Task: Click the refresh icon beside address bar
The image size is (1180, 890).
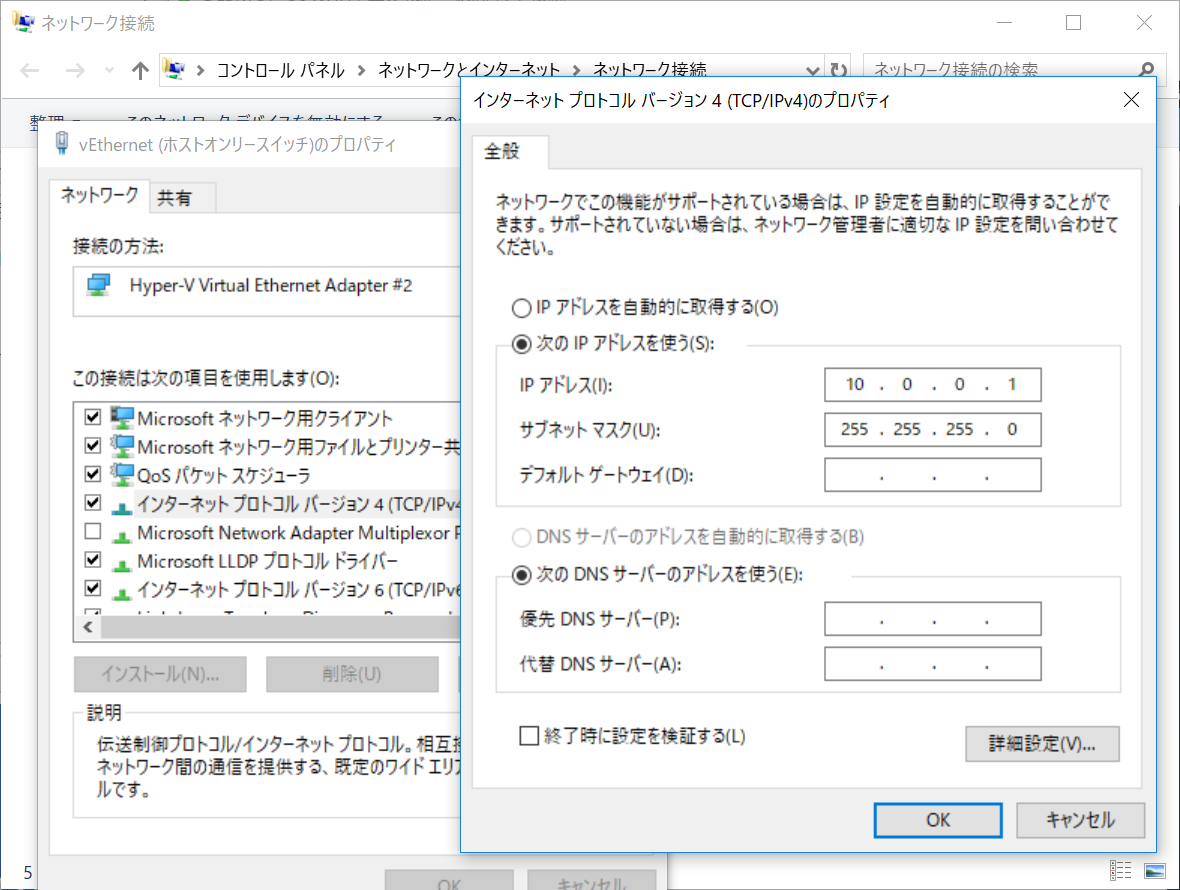Action: 839,70
